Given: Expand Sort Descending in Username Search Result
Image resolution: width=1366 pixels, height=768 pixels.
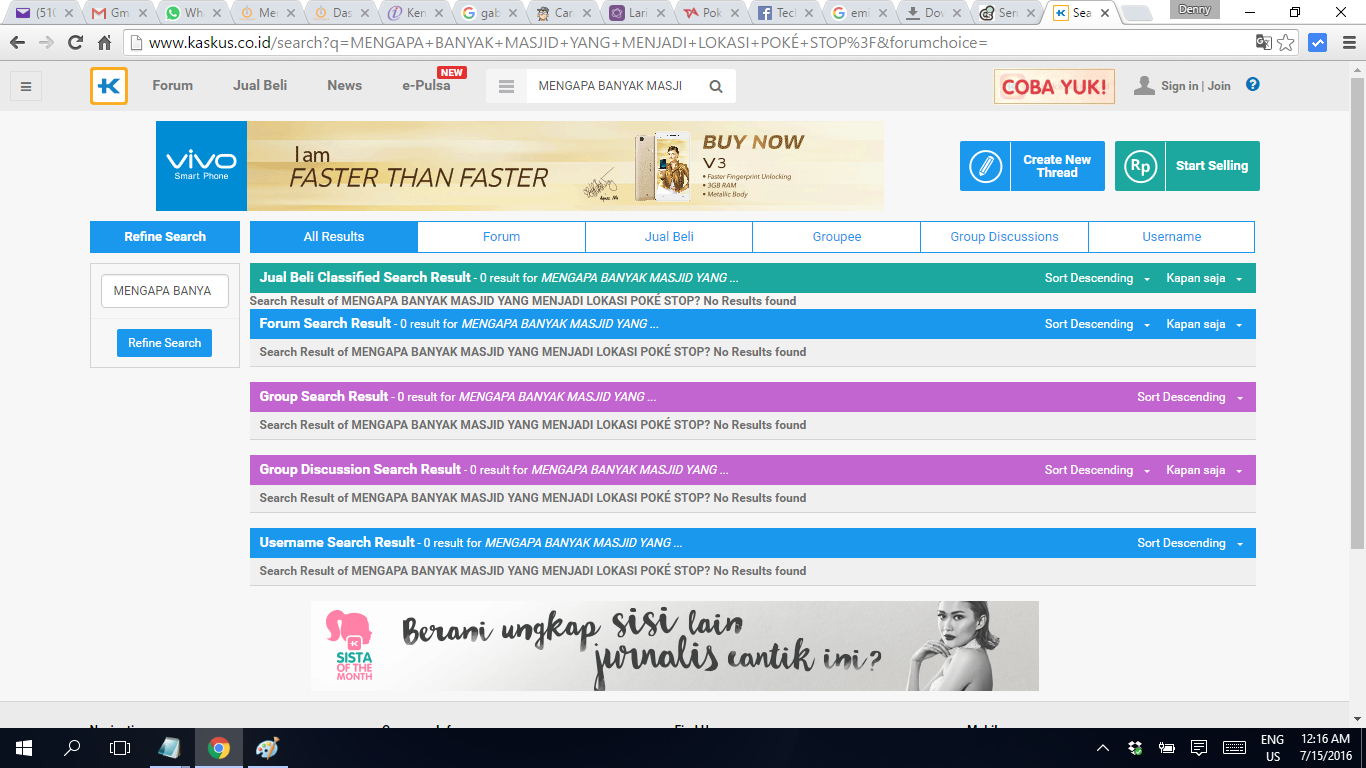Looking at the screenshot, I should [1189, 543].
